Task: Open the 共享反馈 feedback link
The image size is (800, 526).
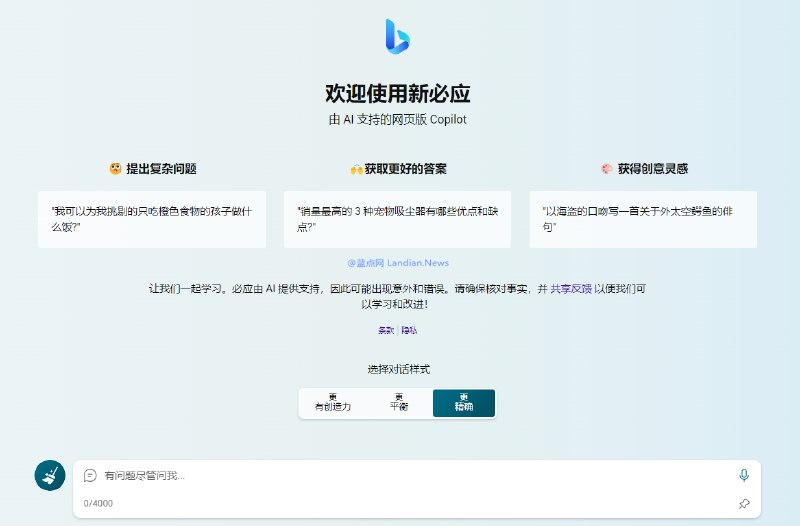Action: click(x=571, y=289)
